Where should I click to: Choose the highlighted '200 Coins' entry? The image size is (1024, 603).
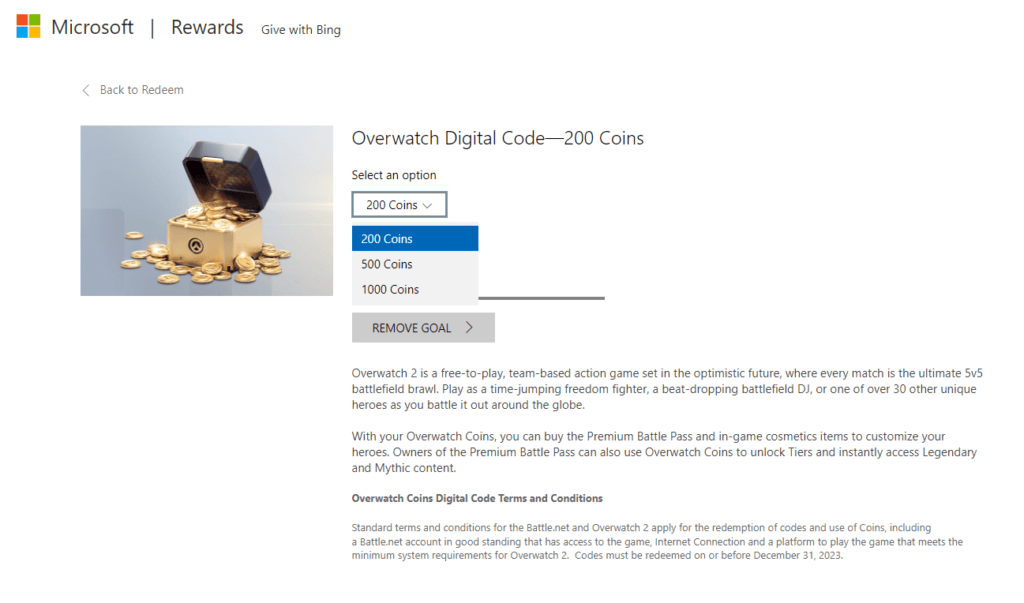(386, 238)
